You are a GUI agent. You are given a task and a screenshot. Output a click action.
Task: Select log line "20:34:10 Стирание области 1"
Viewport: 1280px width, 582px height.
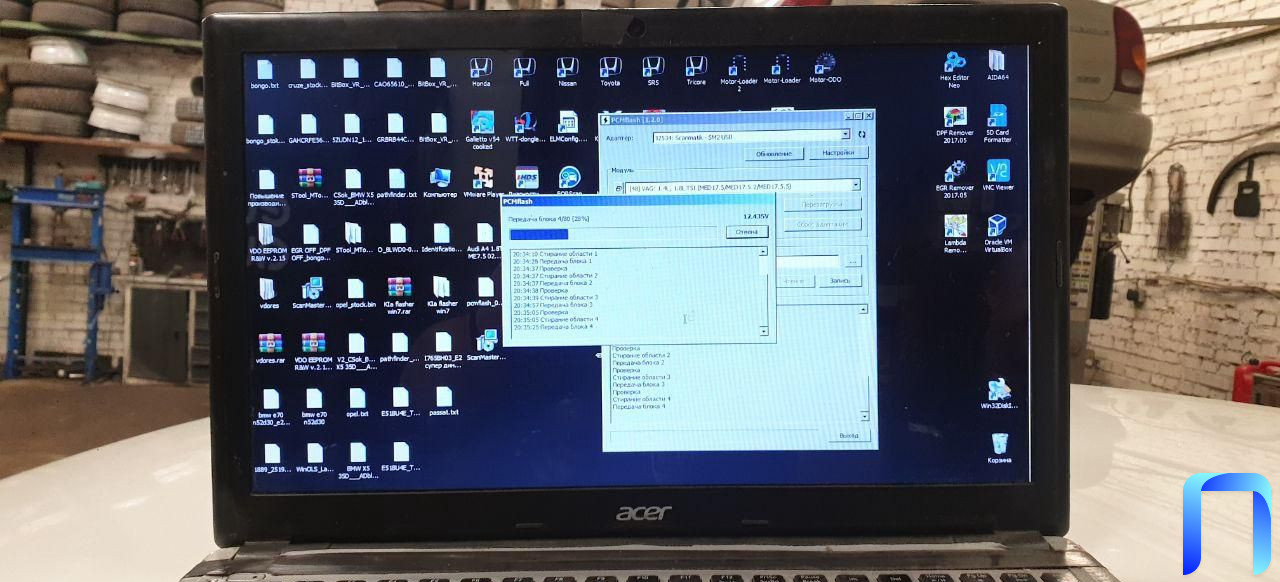click(x=554, y=254)
